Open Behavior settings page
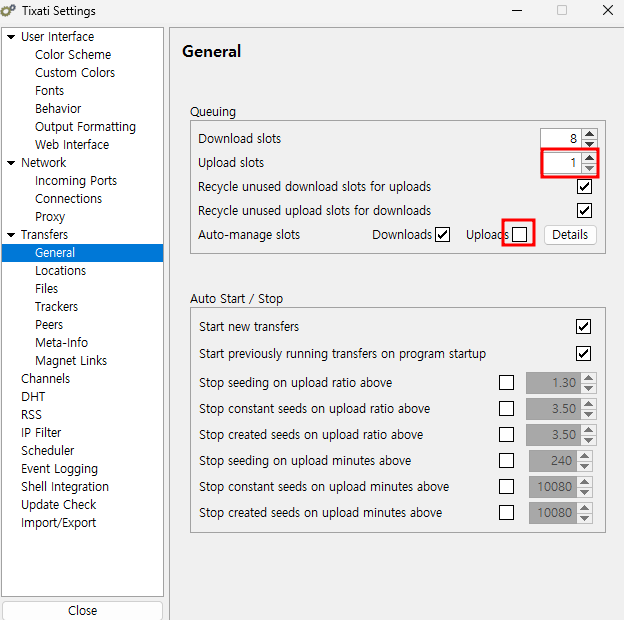624x620 pixels. (58, 109)
